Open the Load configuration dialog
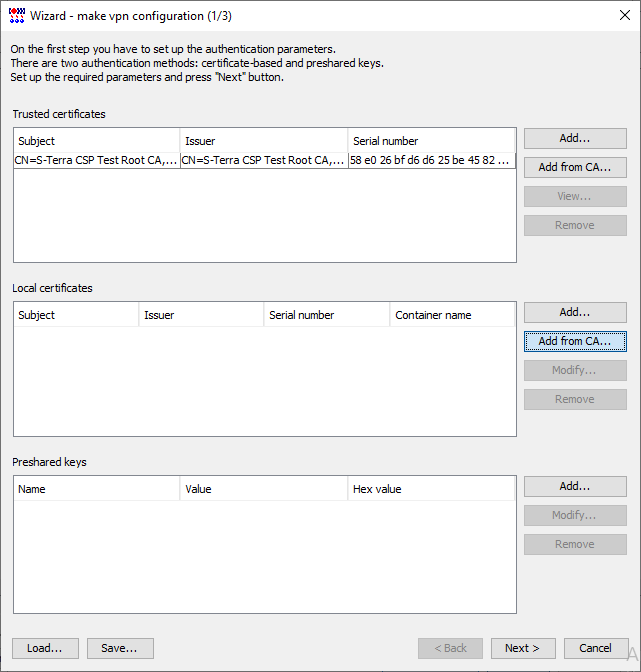 click(45, 648)
